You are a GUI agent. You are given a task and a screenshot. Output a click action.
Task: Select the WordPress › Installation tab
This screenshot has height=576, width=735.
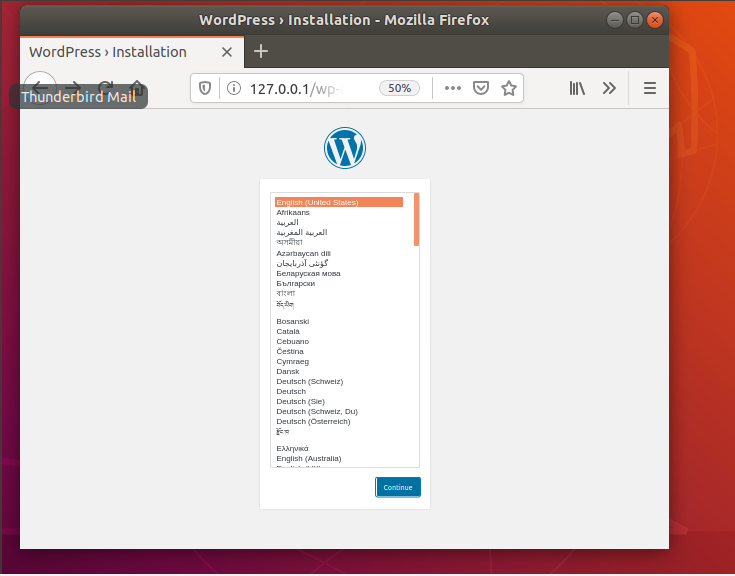tap(132, 52)
